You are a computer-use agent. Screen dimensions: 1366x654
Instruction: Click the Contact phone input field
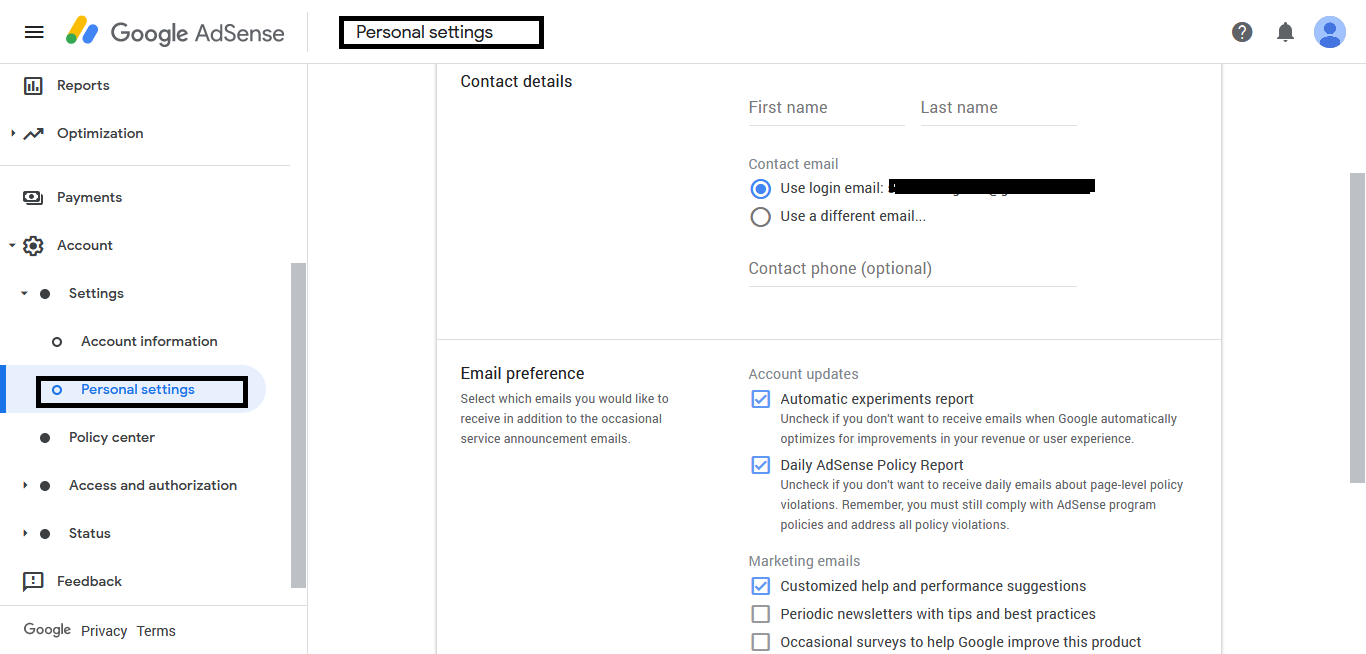click(x=911, y=269)
